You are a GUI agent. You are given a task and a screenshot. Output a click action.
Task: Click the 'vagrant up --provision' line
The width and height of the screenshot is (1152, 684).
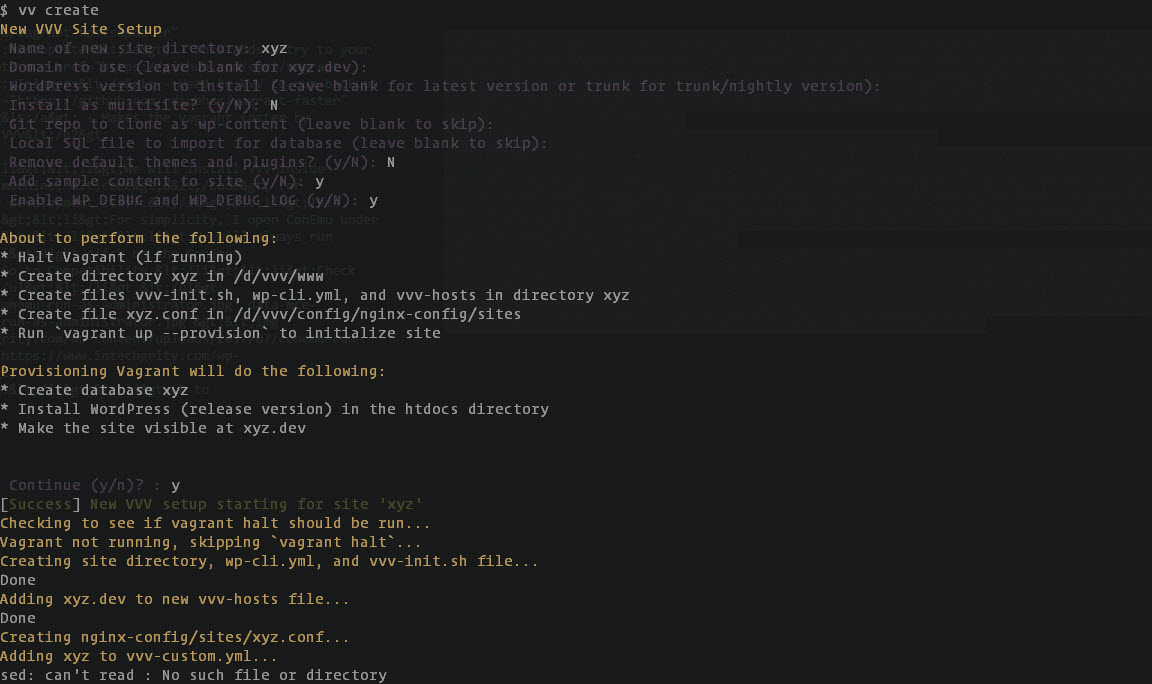click(220, 334)
